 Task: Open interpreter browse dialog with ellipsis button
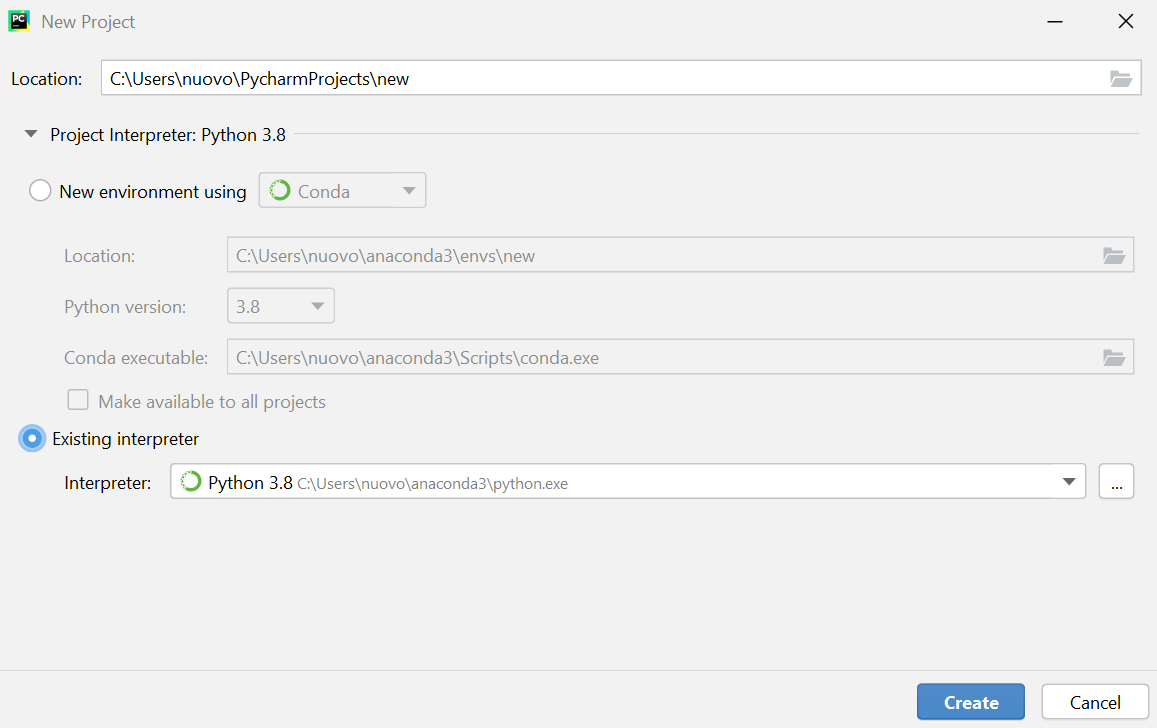click(x=1116, y=481)
